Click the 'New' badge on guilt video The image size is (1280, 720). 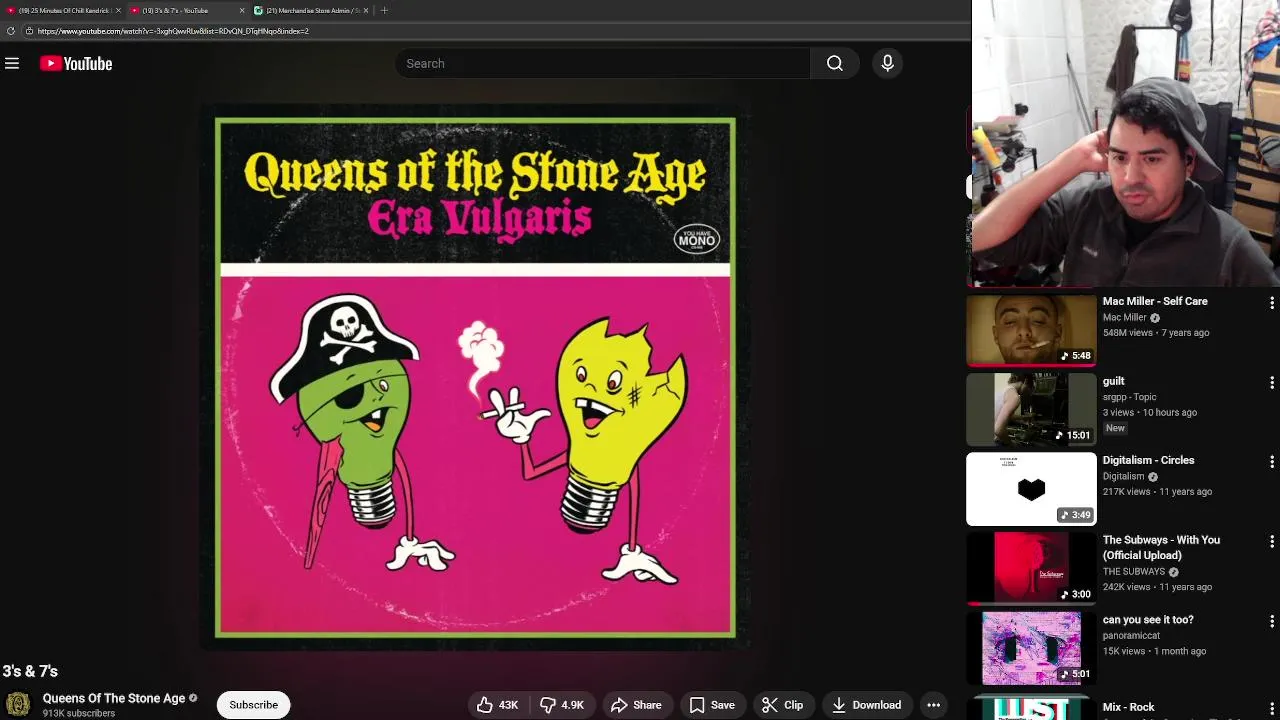(x=1115, y=428)
